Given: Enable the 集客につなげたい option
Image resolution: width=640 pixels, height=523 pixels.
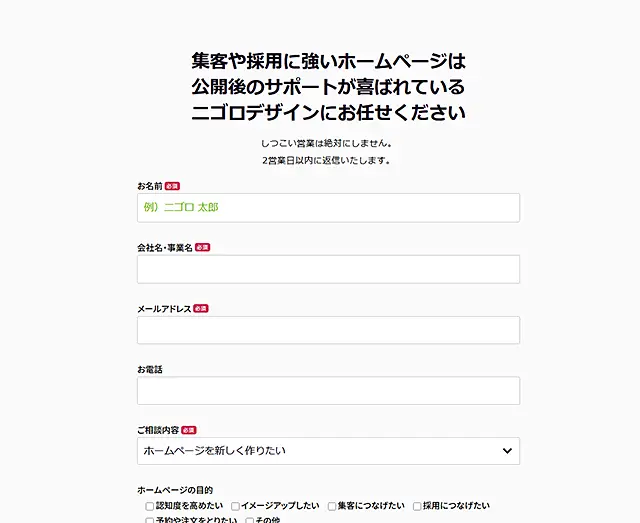Looking at the screenshot, I should (332, 506).
